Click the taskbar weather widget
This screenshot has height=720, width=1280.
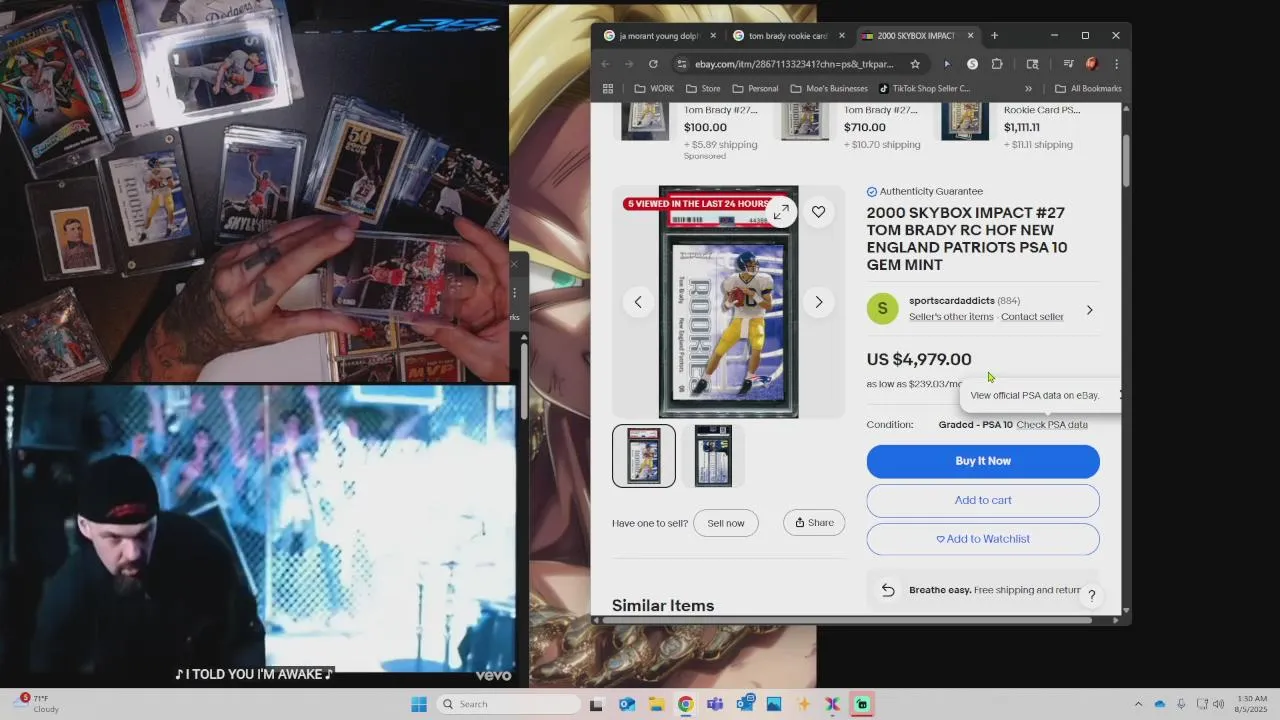pyautogui.click(x=38, y=704)
